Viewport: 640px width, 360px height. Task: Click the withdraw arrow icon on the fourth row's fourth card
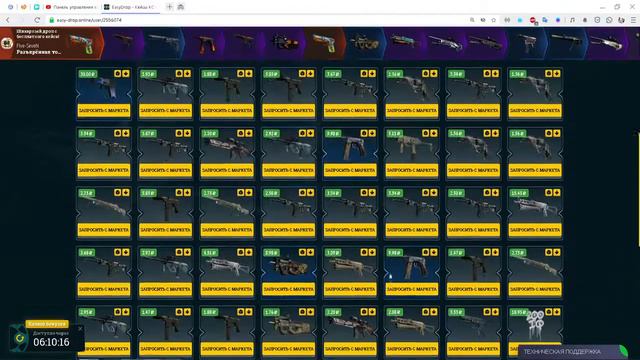311,252
